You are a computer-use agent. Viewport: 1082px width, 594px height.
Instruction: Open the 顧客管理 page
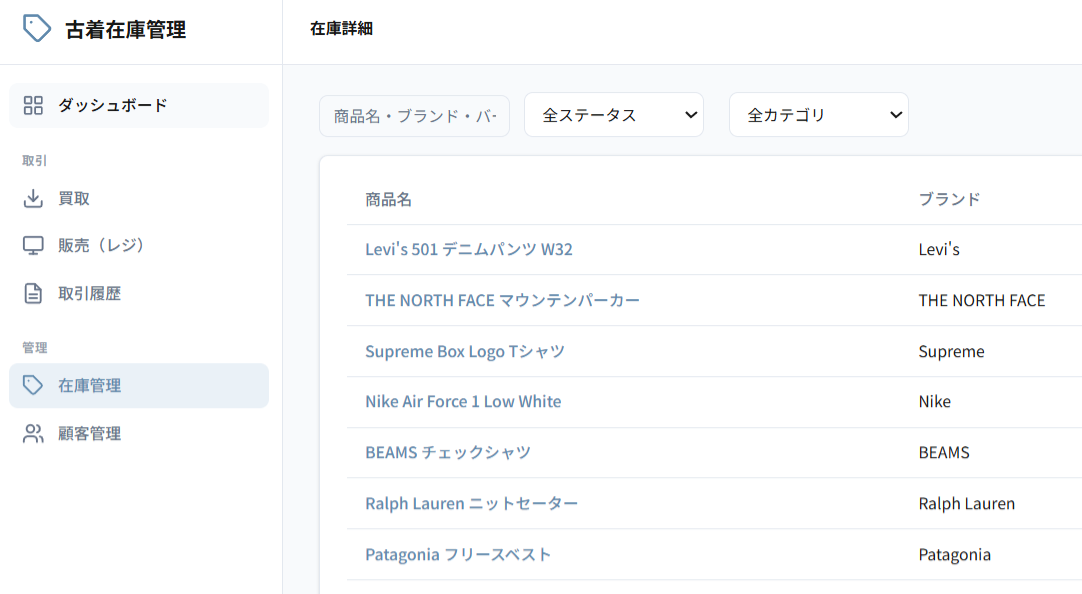click(x=90, y=433)
